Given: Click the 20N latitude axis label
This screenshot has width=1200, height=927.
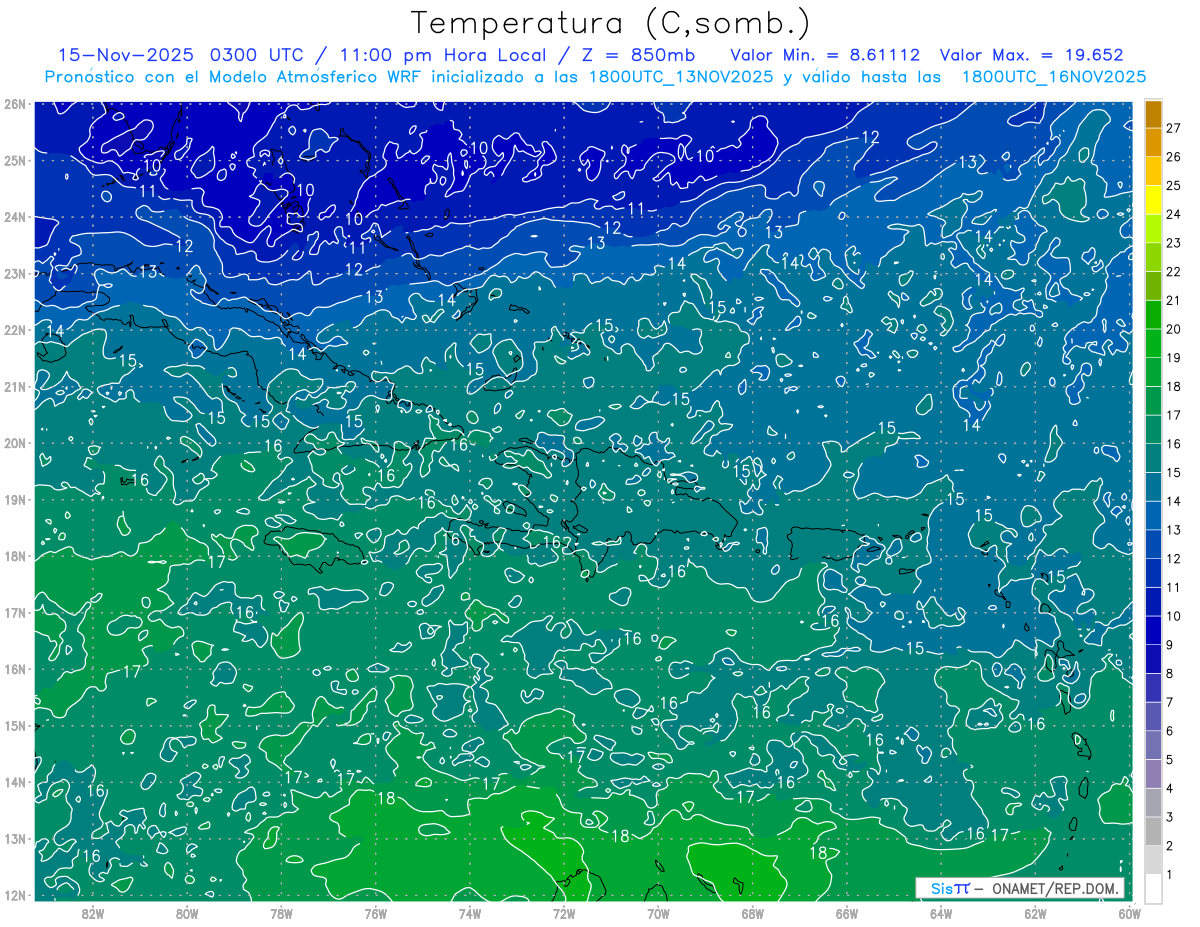Looking at the screenshot, I should [14, 443].
